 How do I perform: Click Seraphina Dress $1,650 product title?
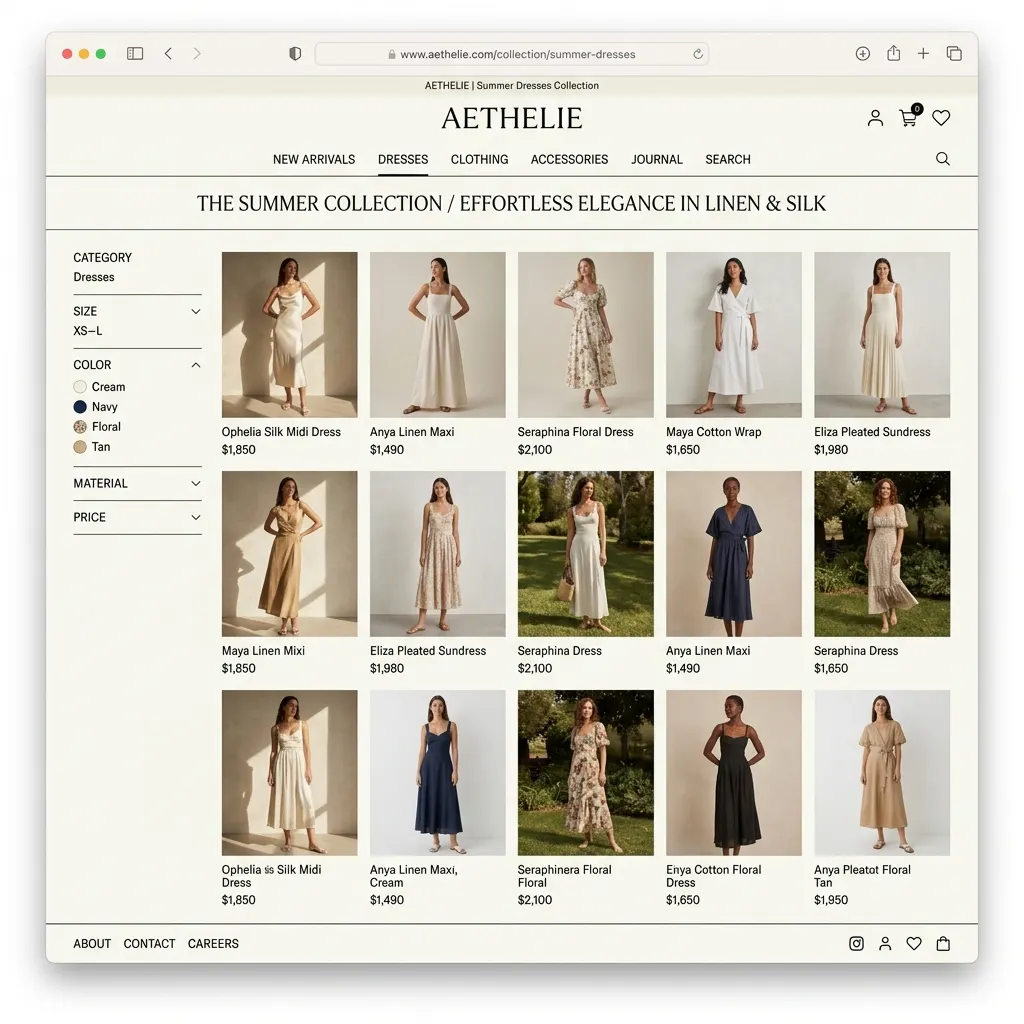[x=856, y=650]
